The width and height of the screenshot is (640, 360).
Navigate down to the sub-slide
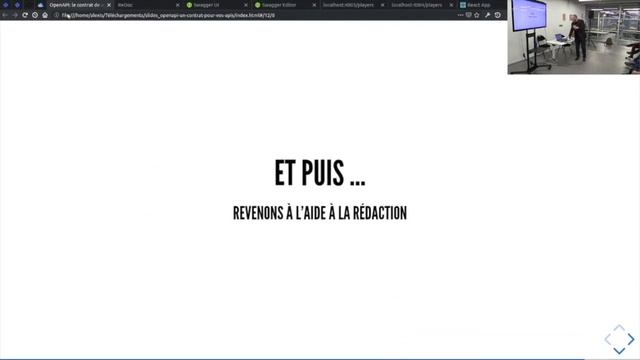tap(619, 351)
